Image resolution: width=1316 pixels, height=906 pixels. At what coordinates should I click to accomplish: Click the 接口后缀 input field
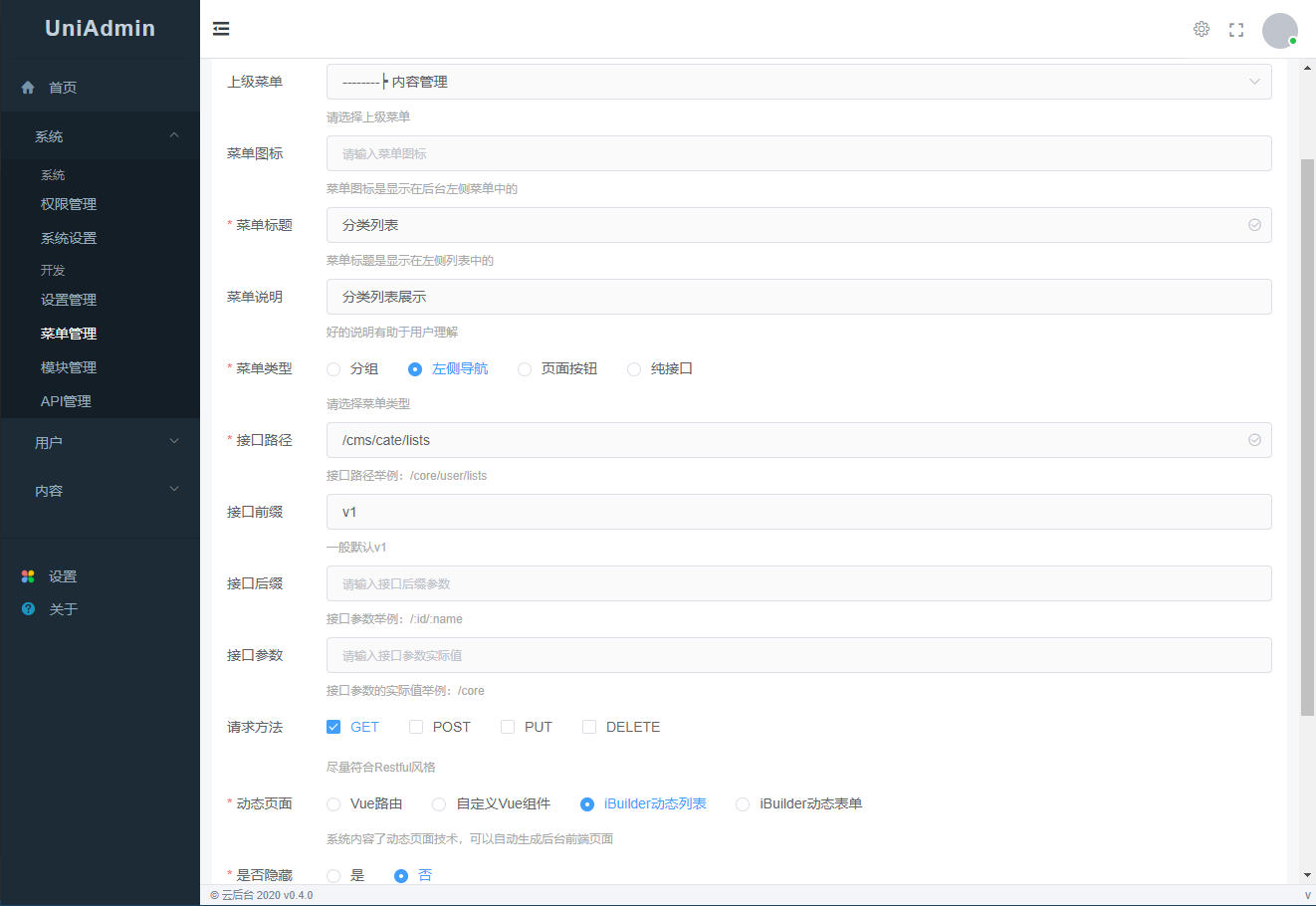[x=798, y=583]
